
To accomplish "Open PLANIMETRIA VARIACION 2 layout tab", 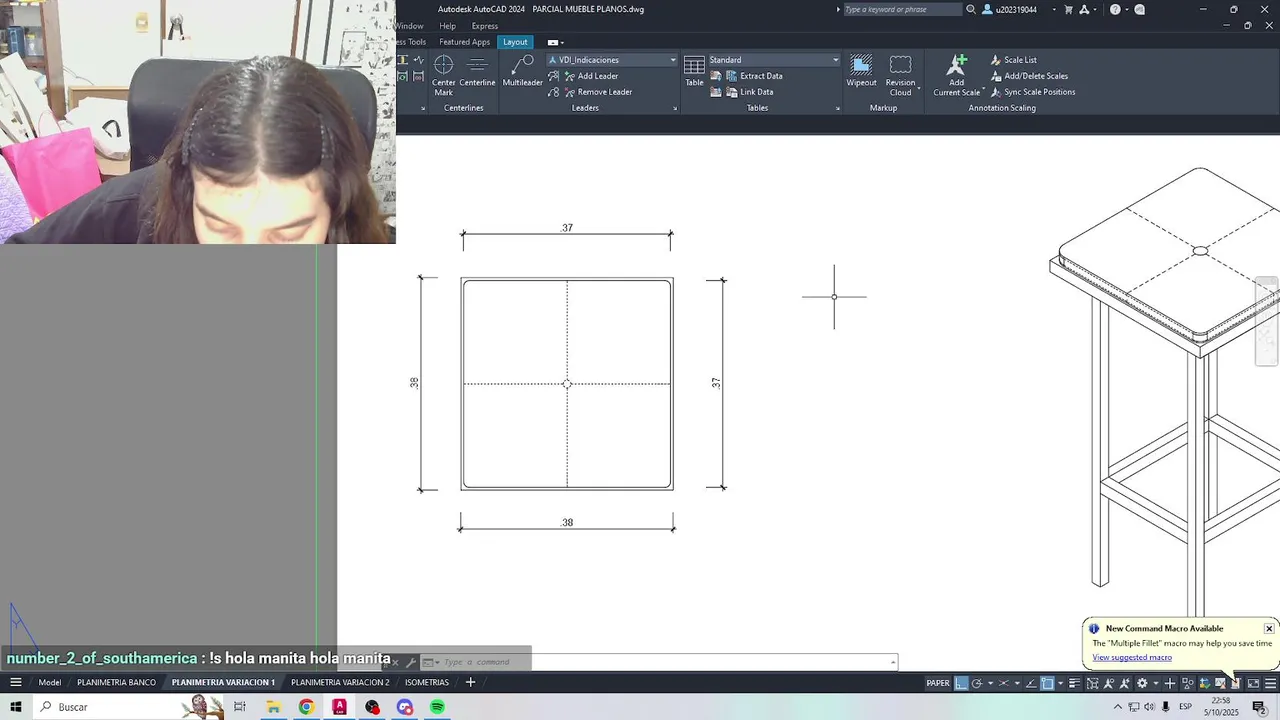I will [340, 682].
